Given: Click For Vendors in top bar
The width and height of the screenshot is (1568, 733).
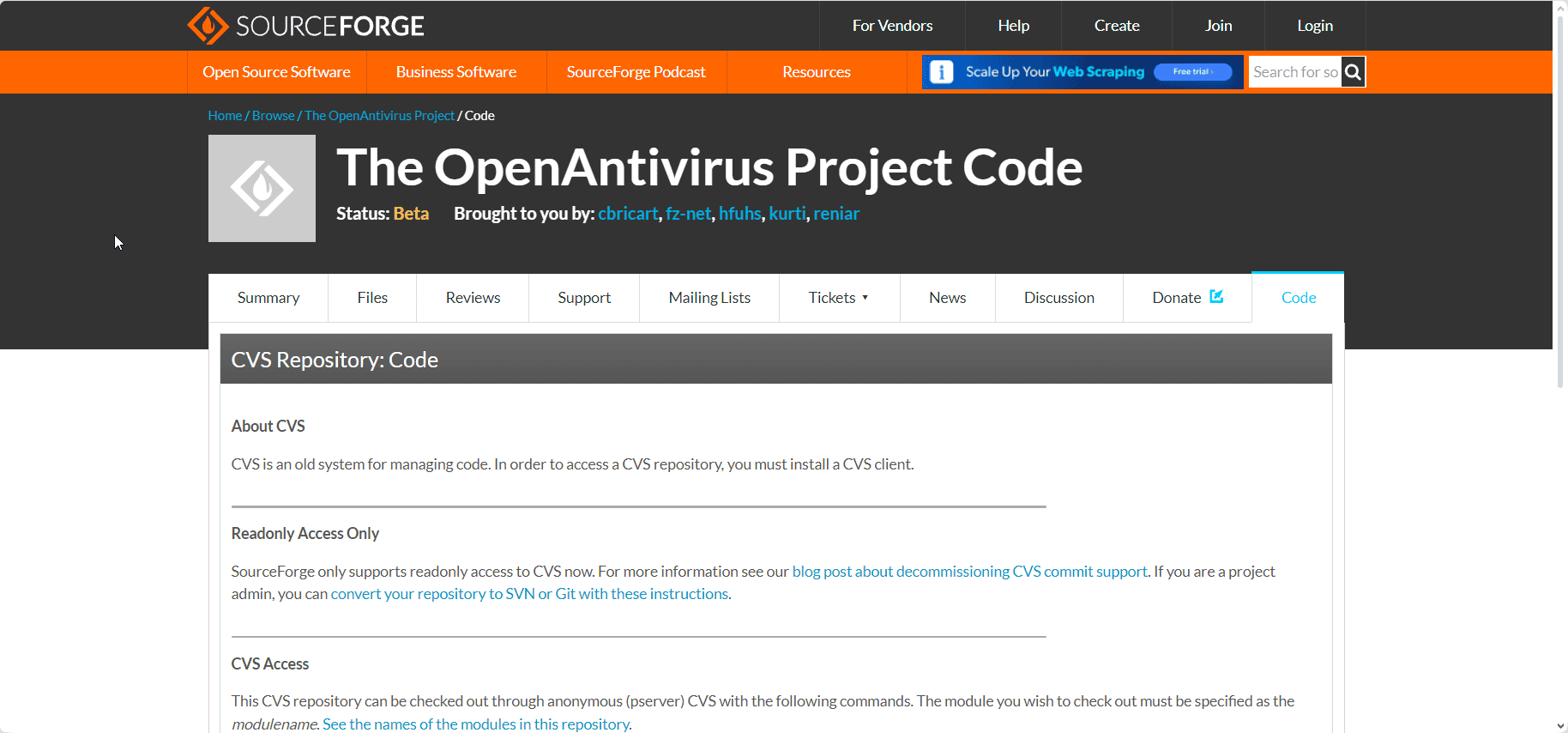Looking at the screenshot, I should [892, 26].
